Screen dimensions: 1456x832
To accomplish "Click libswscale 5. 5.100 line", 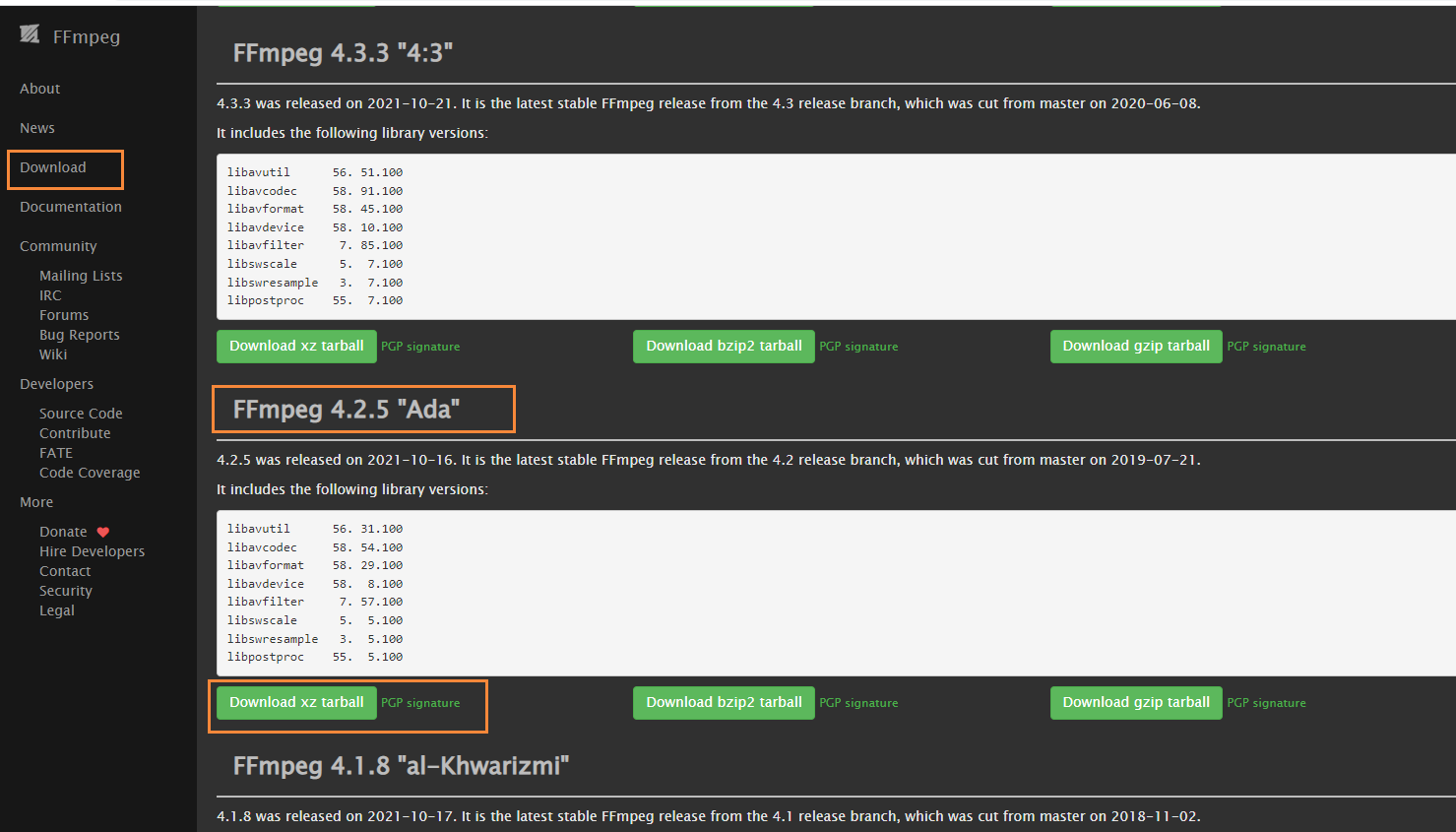I will point(315,620).
